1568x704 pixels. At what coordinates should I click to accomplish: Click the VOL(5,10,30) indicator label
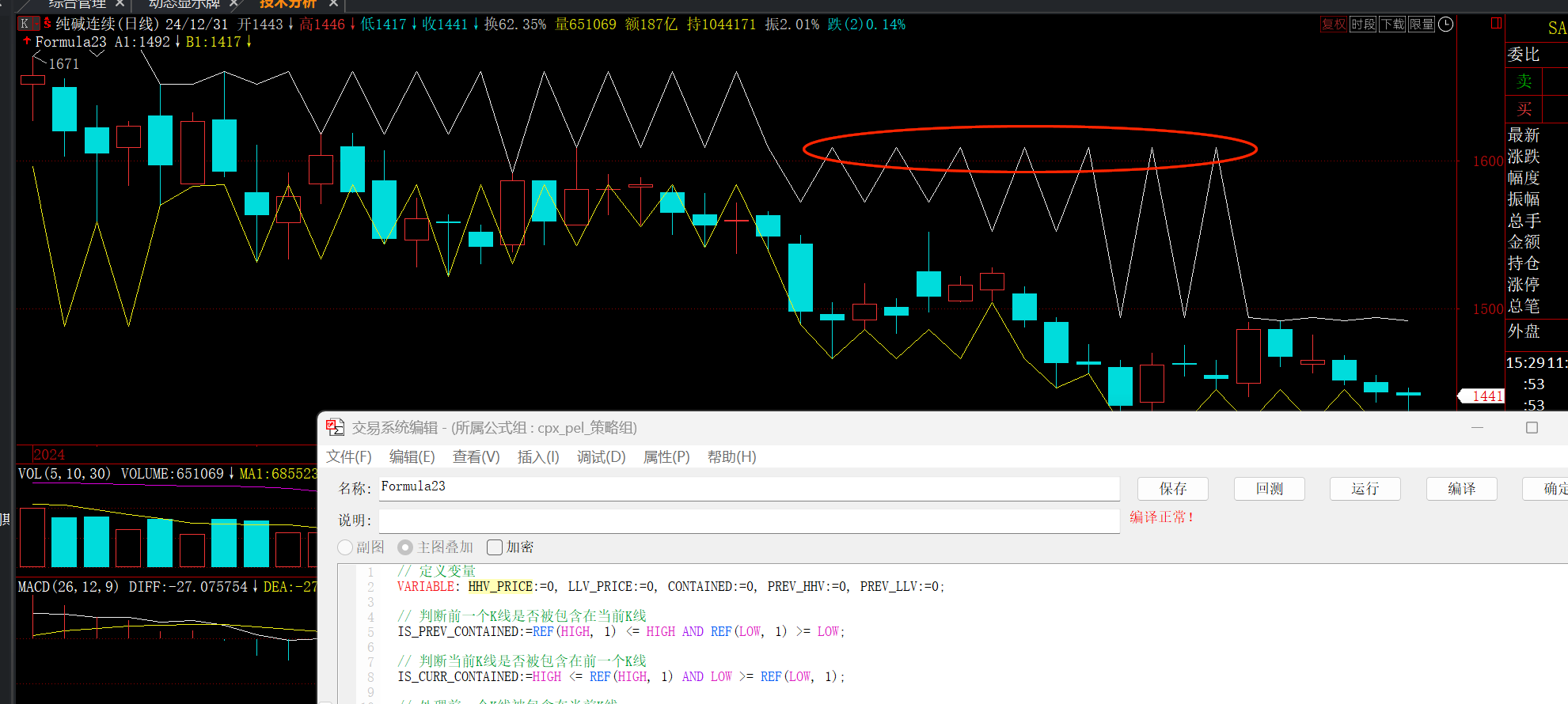65,474
